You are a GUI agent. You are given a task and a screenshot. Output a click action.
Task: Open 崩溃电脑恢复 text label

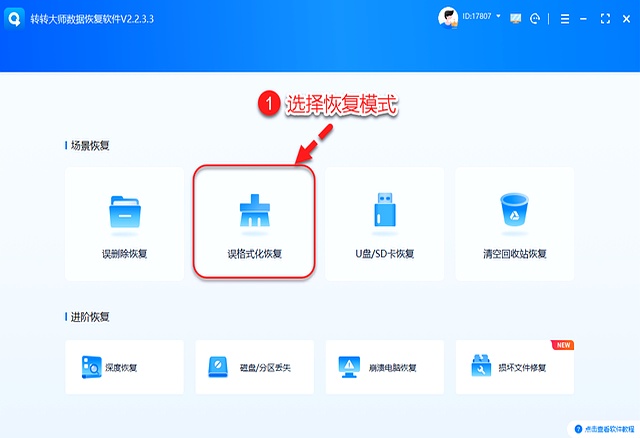(393, 368)
